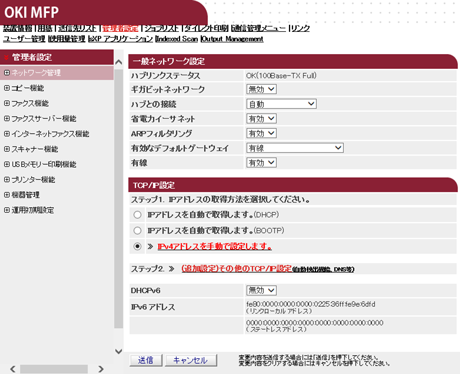Click the sidebar scroll-down arrow
The width and height of the screenshot is (460, 374).
(x=118, y=351)
